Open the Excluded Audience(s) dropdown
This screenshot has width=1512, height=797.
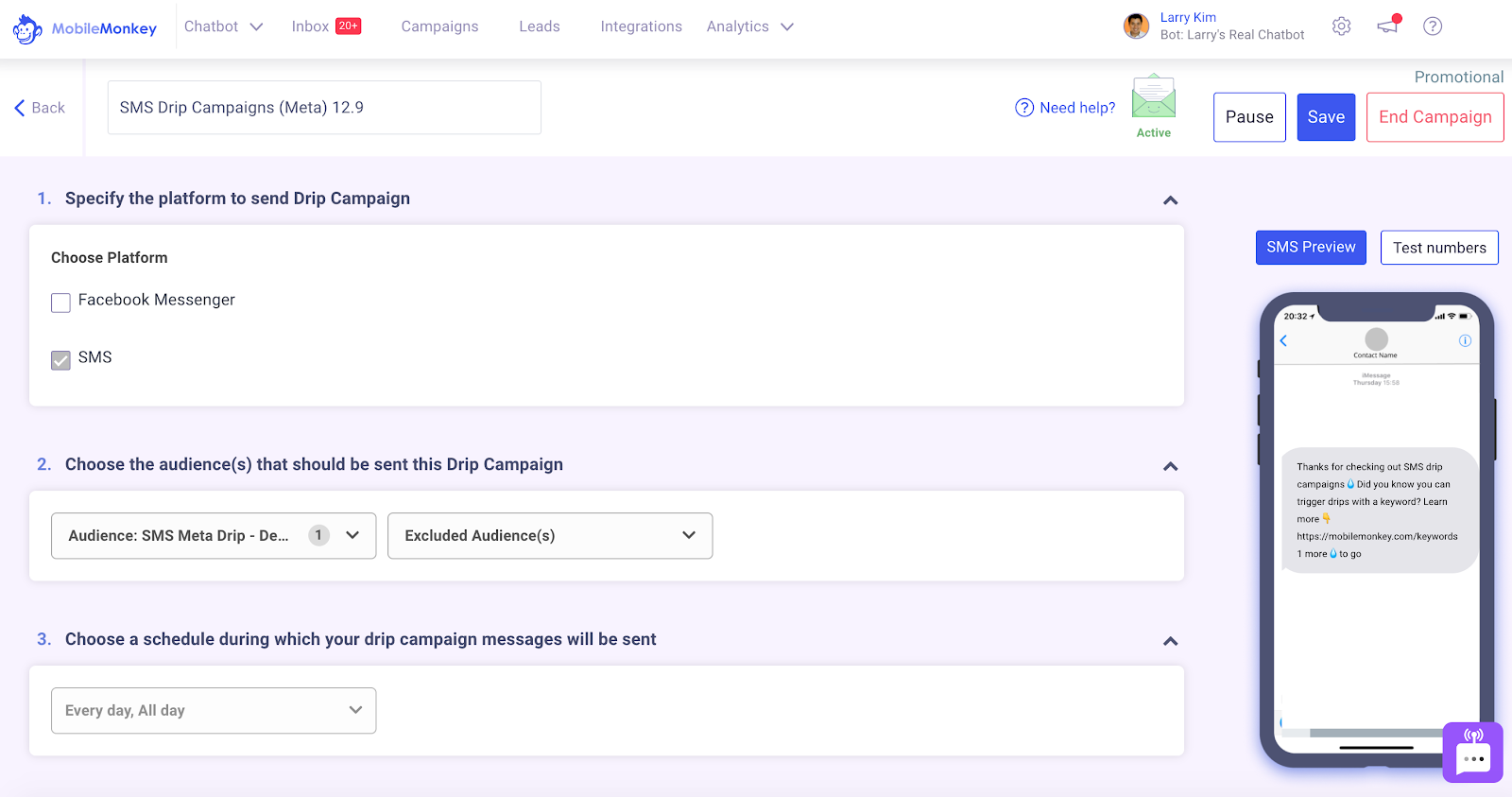(x=550, y=536)
